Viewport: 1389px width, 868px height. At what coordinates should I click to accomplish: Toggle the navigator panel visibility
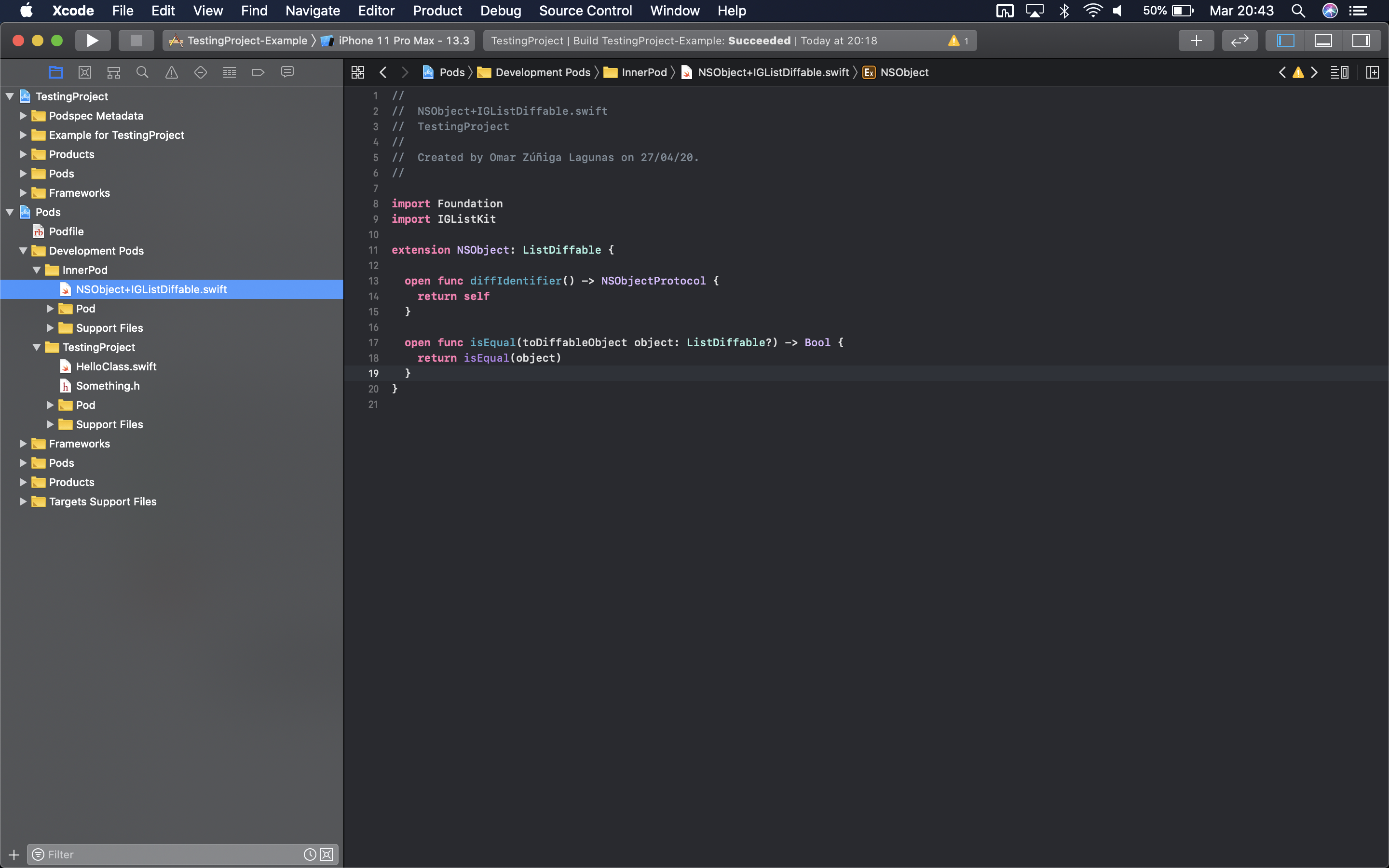[1286, 41]
